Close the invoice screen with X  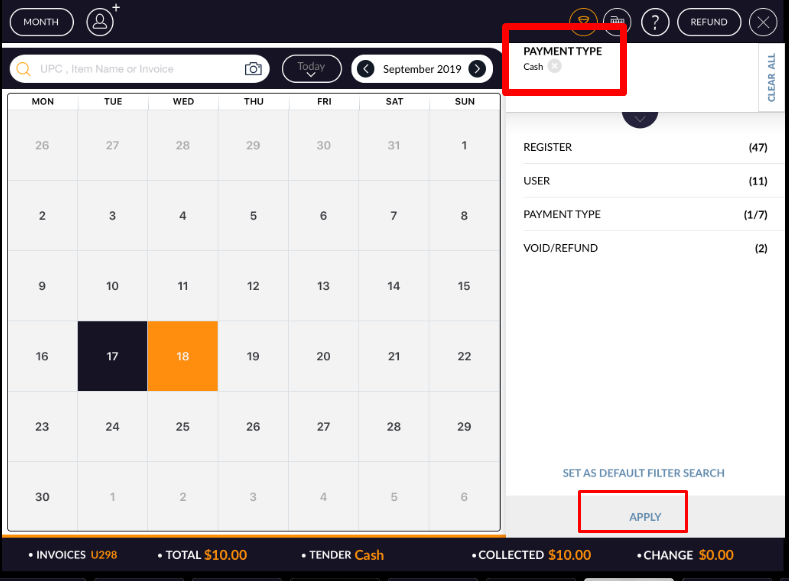pos(763,21)
